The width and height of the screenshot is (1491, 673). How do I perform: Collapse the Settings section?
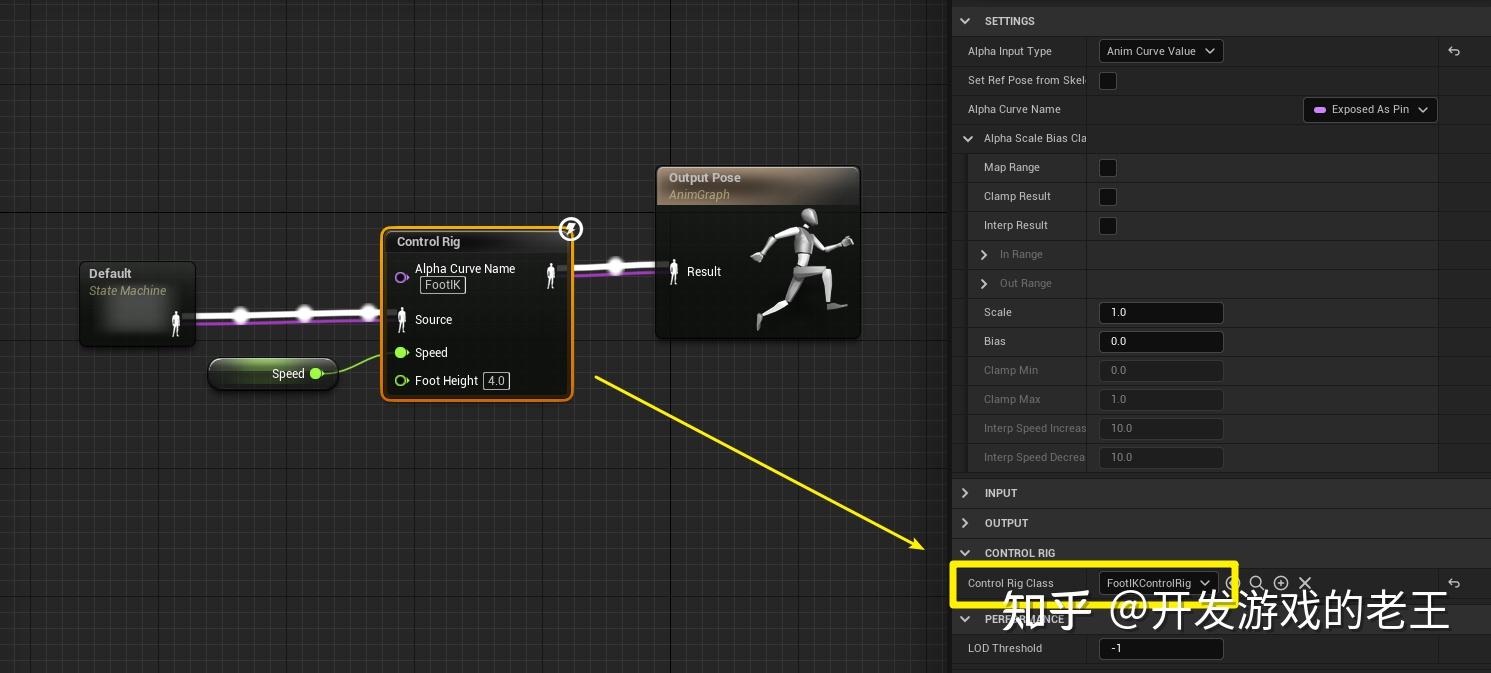(964, 21)
